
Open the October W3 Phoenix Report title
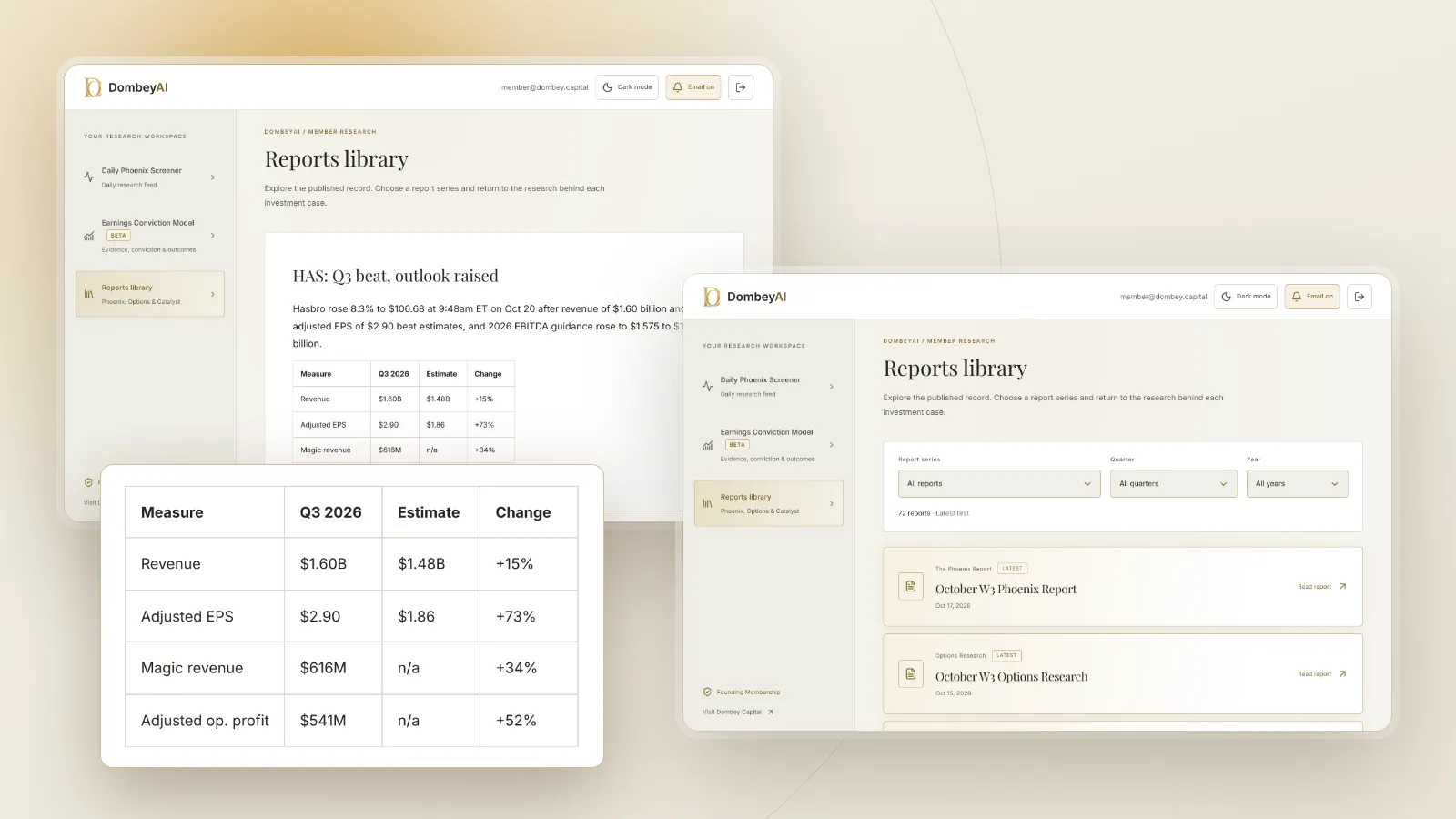1006,590
